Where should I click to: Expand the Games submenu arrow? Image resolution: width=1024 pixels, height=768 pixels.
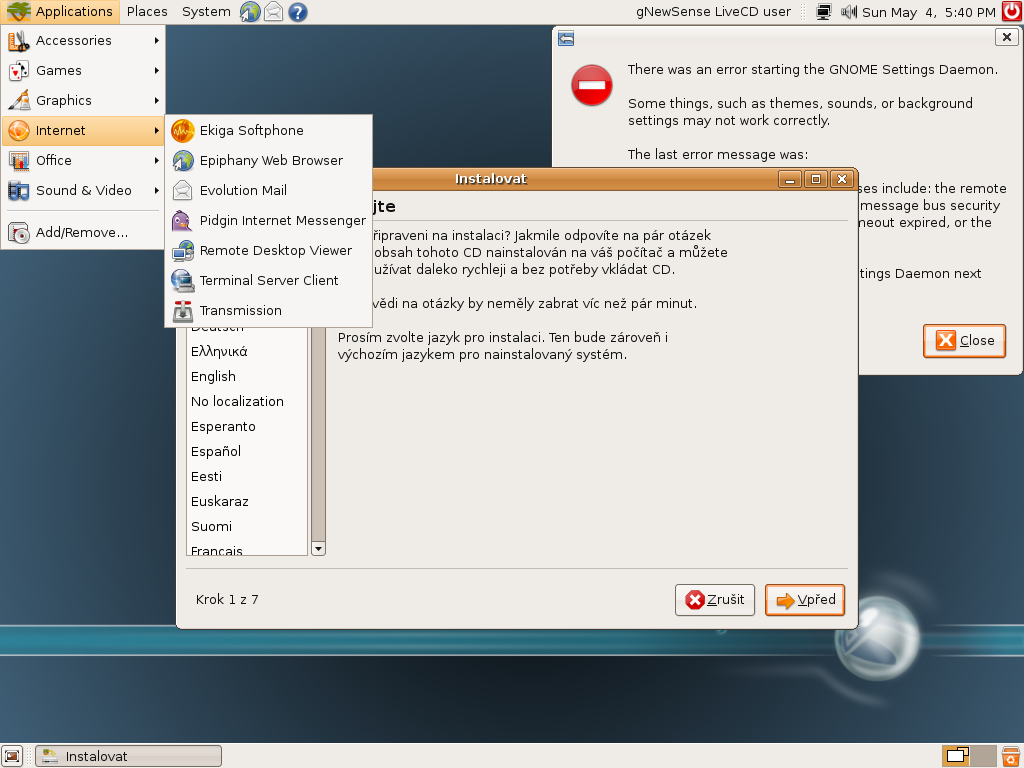[x=157, y=71]
